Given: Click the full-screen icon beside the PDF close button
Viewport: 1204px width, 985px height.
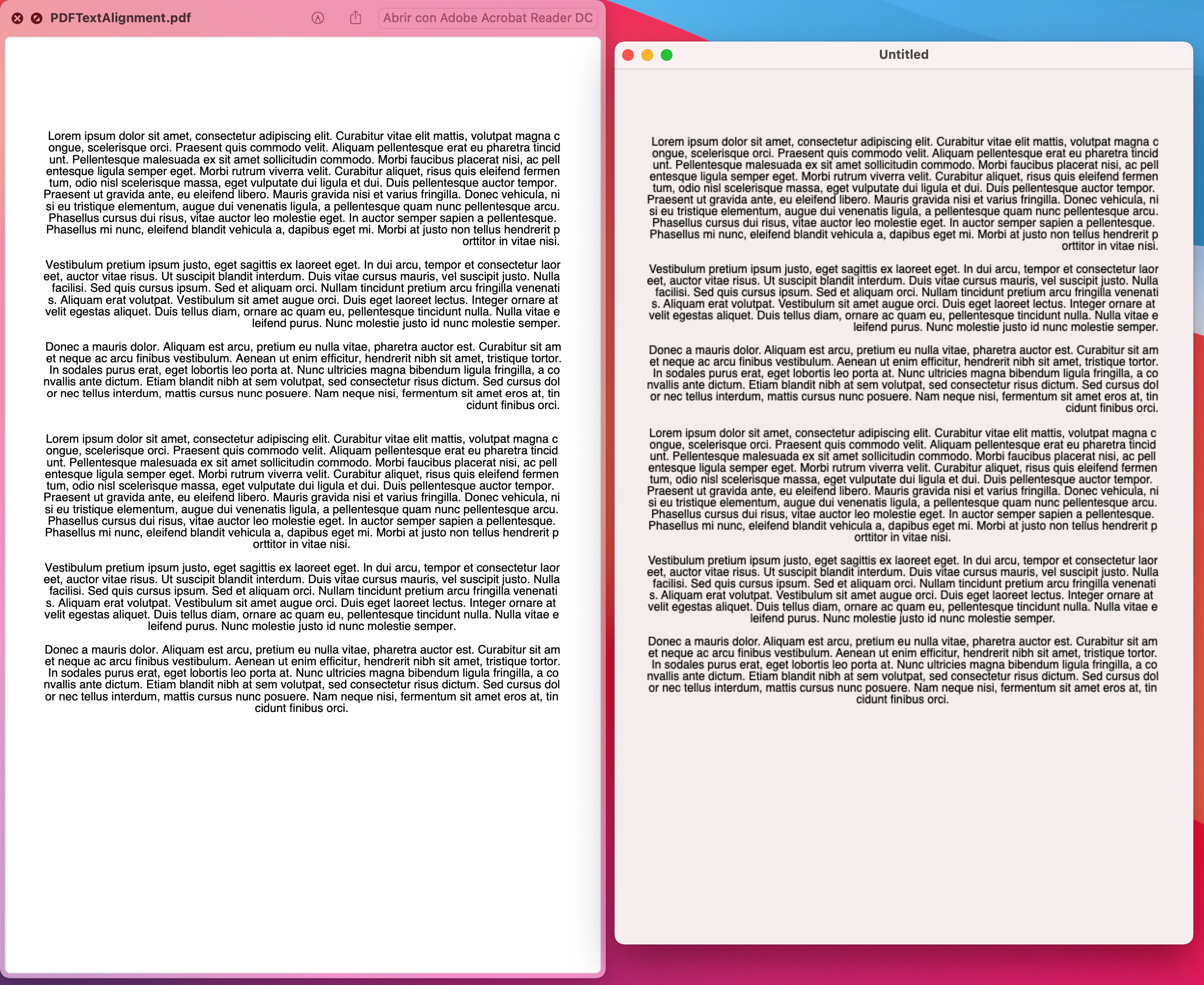Looking at the screenshot, I should click(36, 18).
